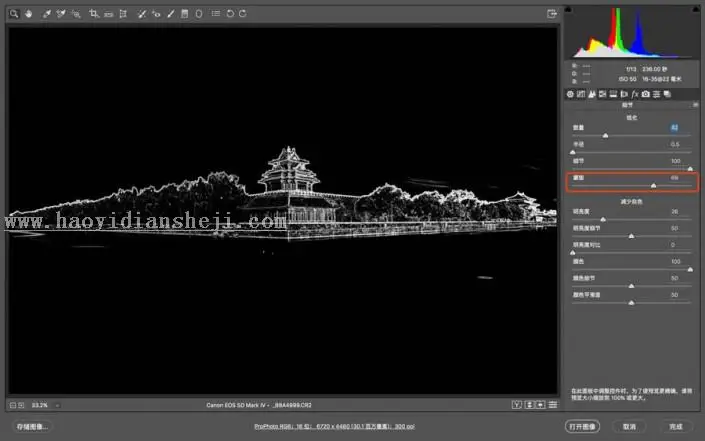Click 存储图像 save image button

32,426
